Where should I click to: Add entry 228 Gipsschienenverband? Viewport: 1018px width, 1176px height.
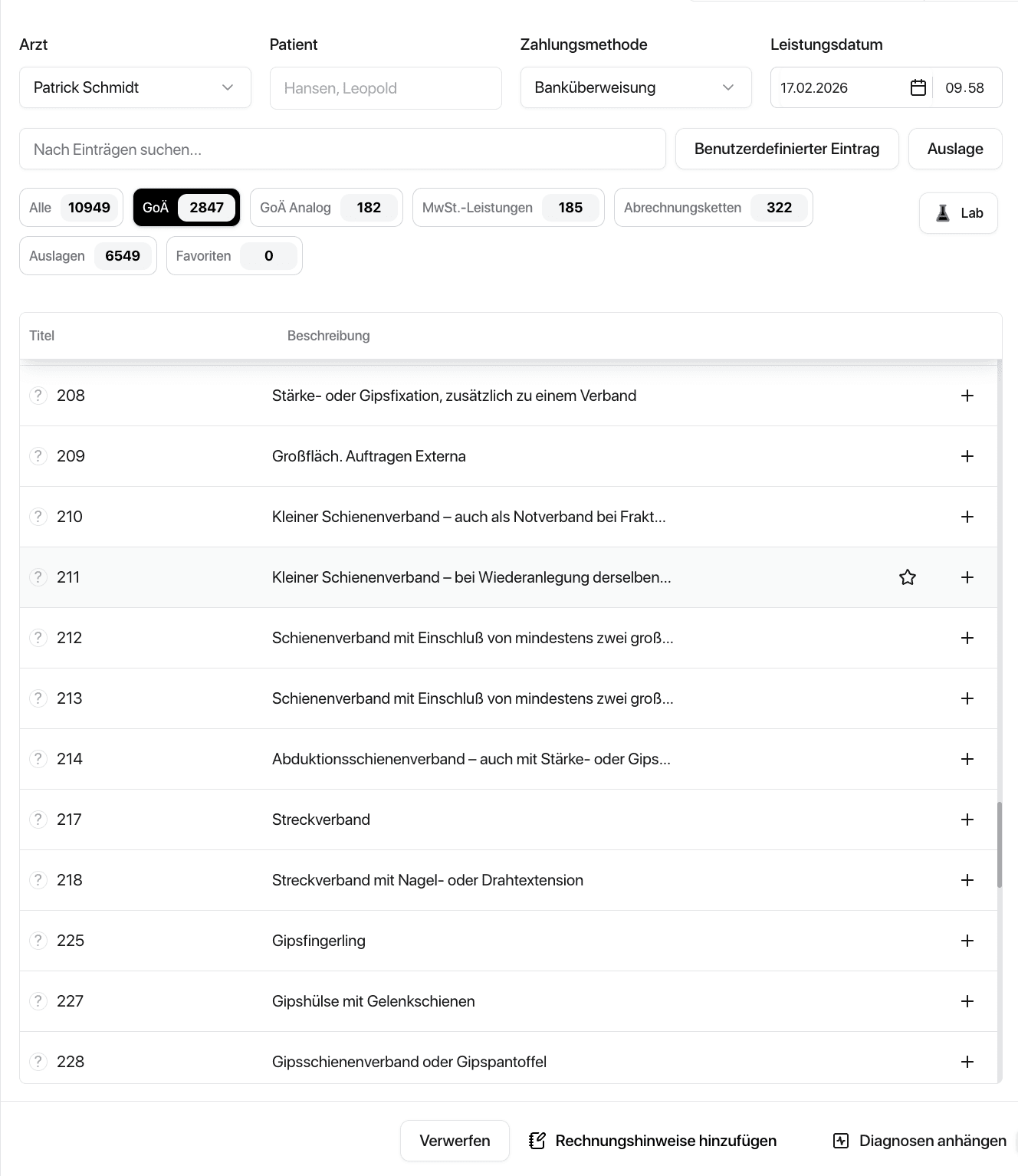[967, 1062]
